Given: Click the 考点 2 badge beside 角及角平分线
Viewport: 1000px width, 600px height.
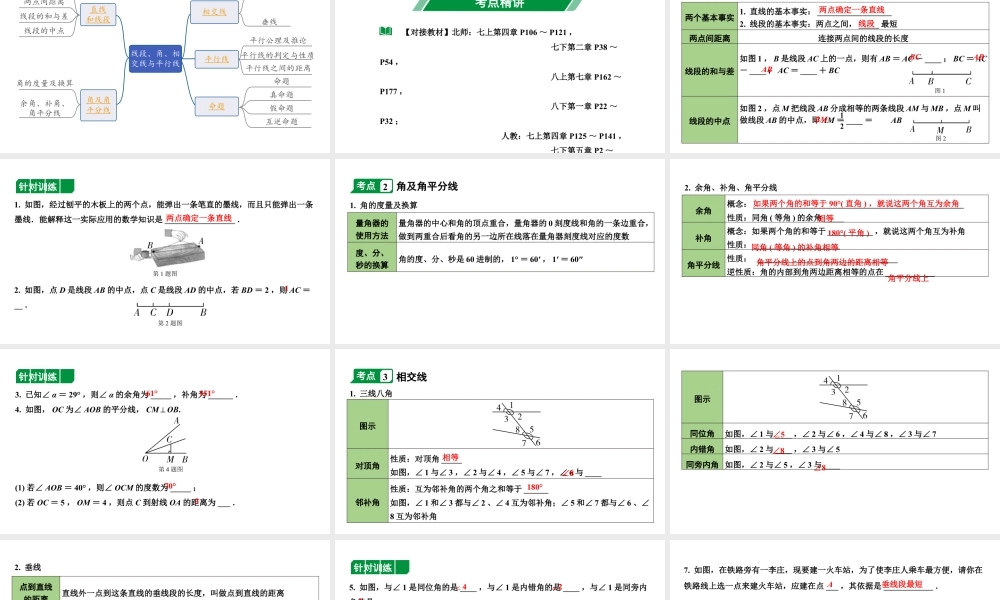Looking at the screenshot, I should coord(371,186).
